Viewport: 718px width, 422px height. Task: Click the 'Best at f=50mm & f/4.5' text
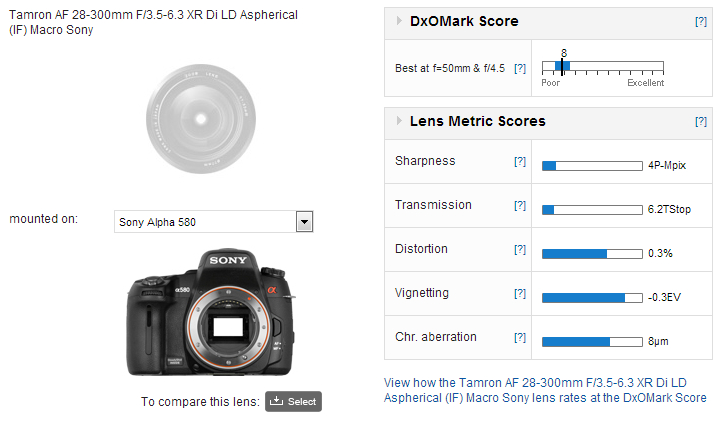click(450, 68)
